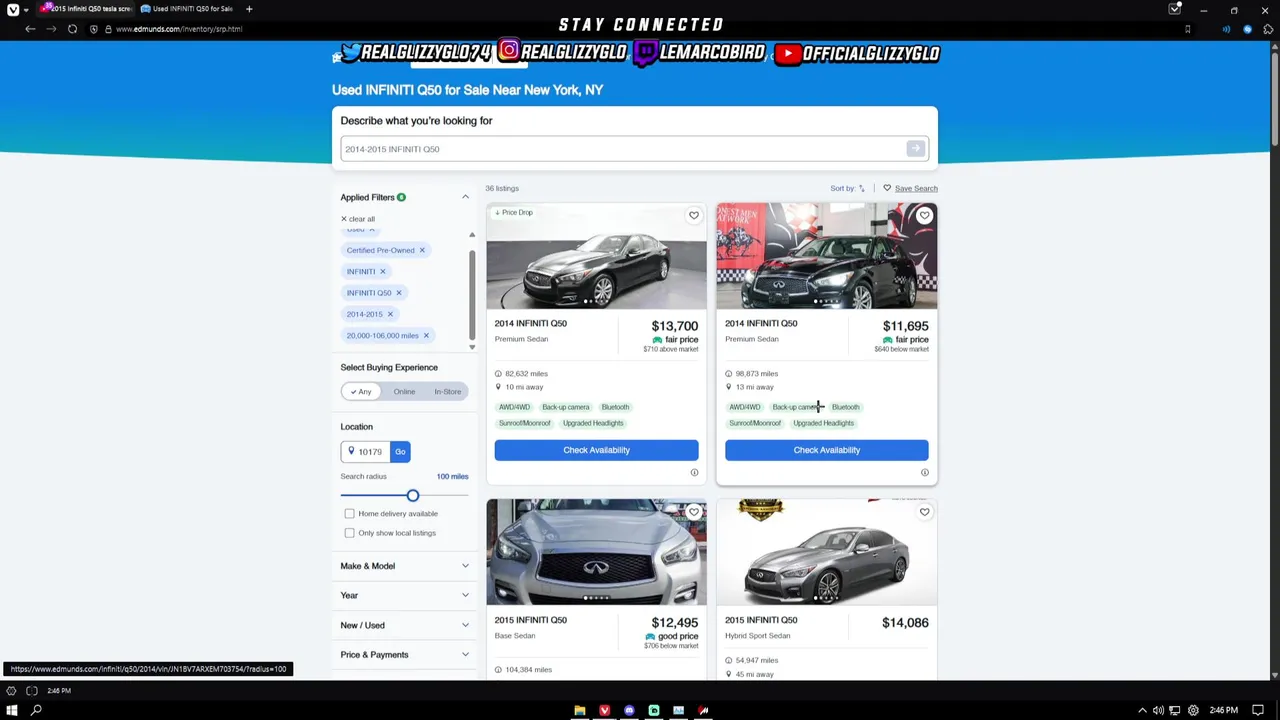The image size is (1280, 720).
Task: Click the address bar URL
Action: tap(179, 29)
